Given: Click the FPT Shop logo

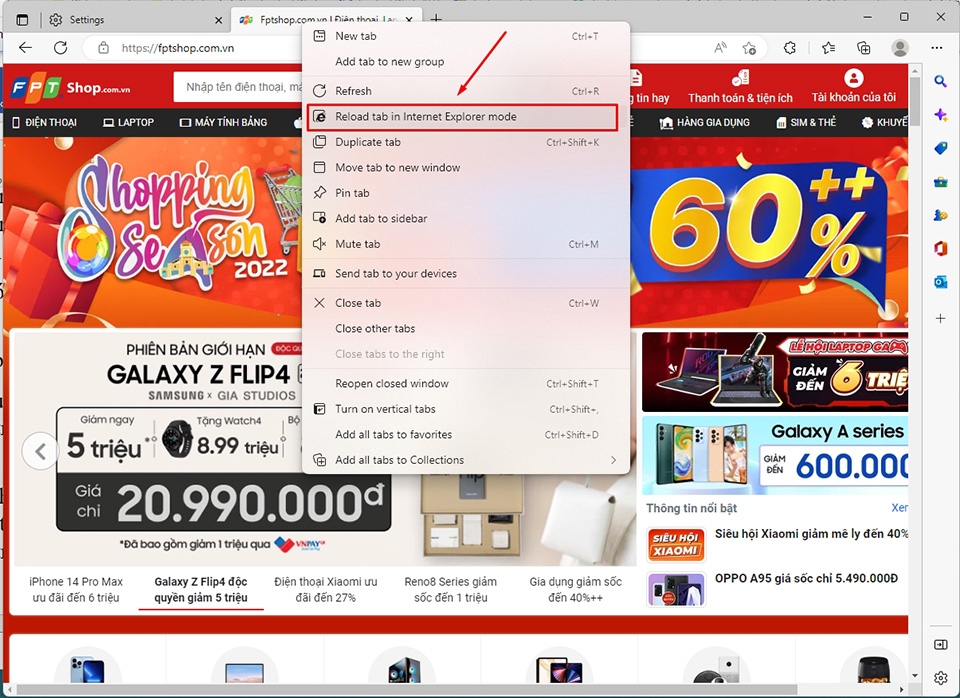Looking at the screenshot, I should [x=70, y=88].
